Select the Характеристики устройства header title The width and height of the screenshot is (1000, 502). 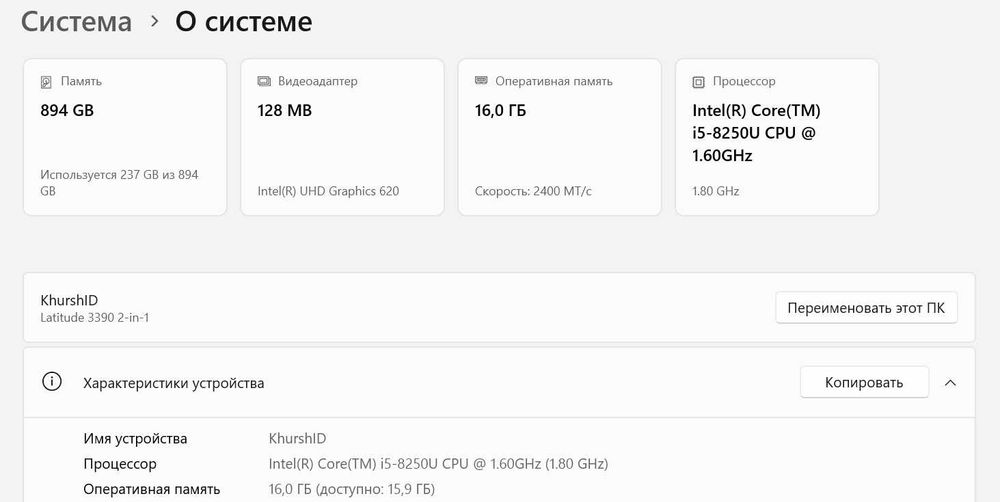173,383
